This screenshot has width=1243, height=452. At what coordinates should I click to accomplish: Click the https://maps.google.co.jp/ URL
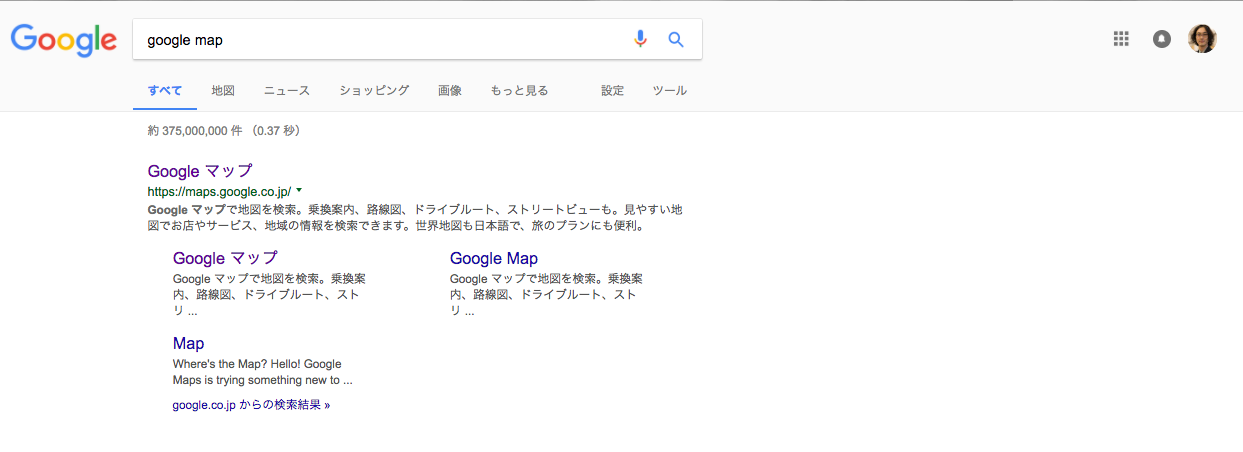219,191
